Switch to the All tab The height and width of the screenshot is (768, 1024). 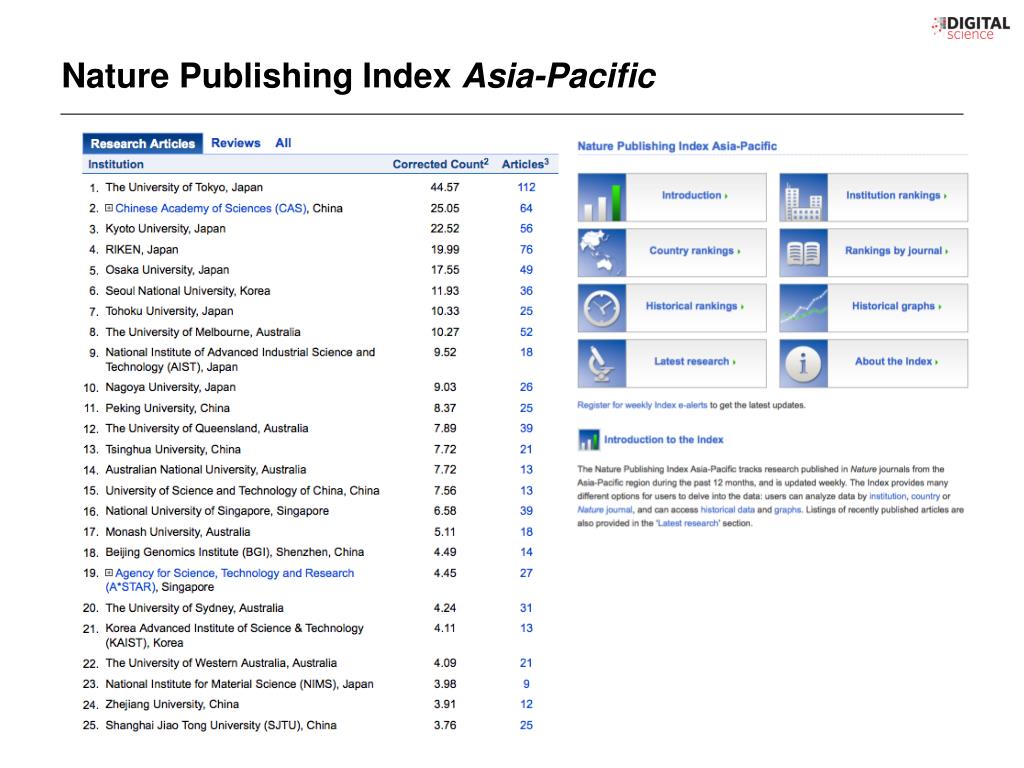coord(283,143)
